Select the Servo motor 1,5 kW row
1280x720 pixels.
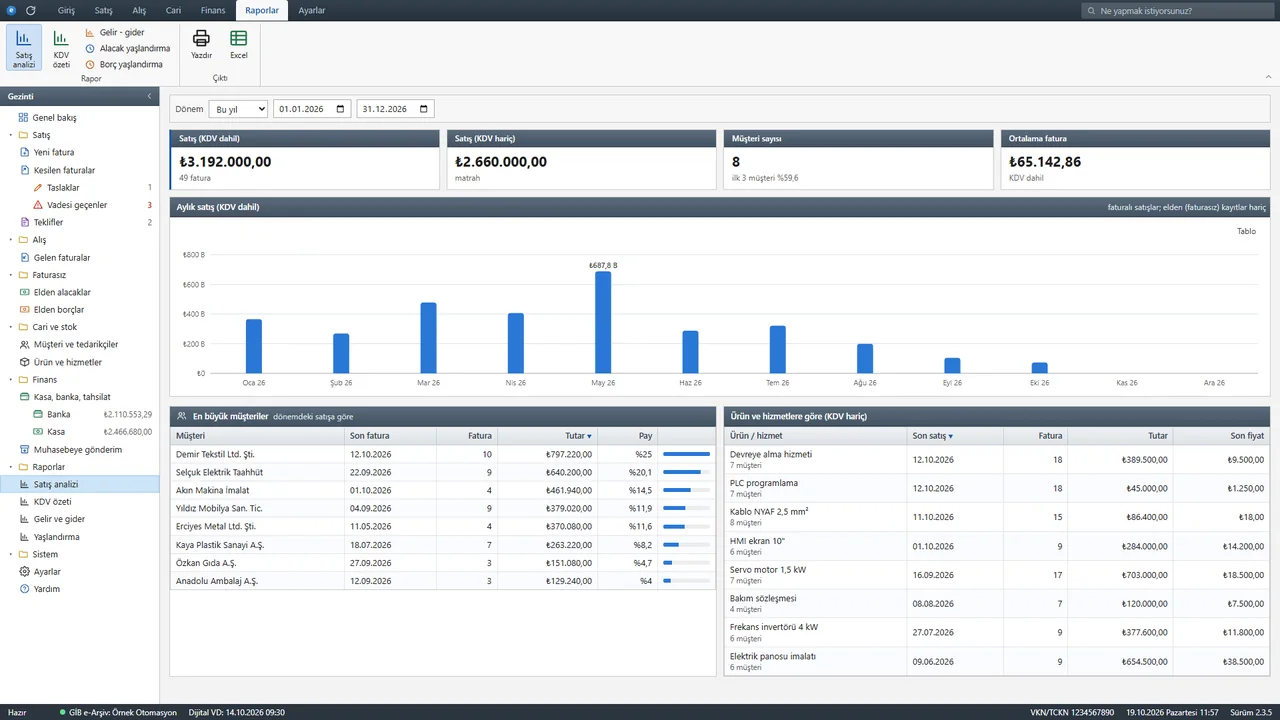click(x=997, y=574)
